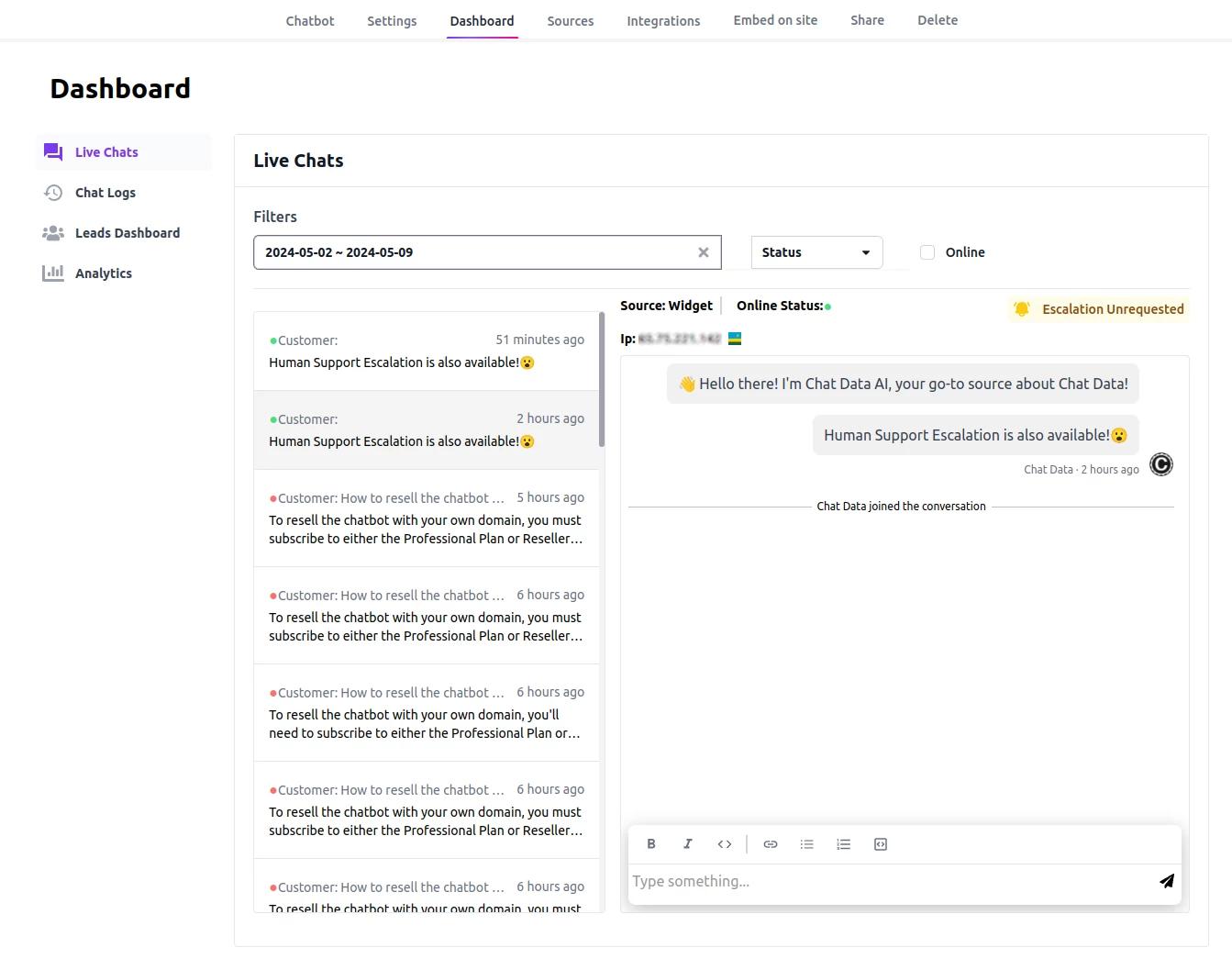The image size is (1232, 970).
Task: Open Chat Logs in sidebar
Action: (x=105, y=193)
